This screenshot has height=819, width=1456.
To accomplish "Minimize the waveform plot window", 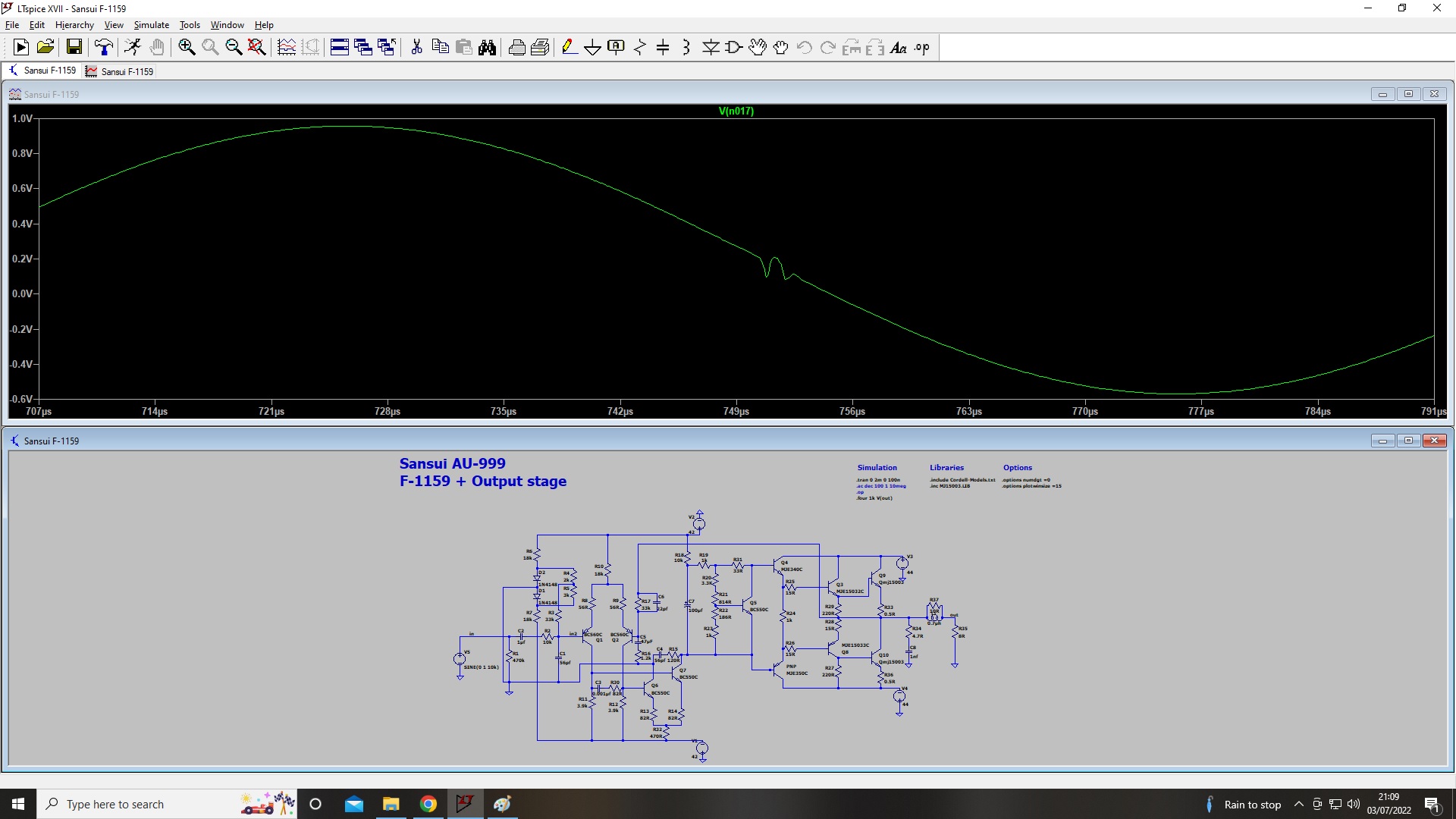I will [x=1382, y=94].
